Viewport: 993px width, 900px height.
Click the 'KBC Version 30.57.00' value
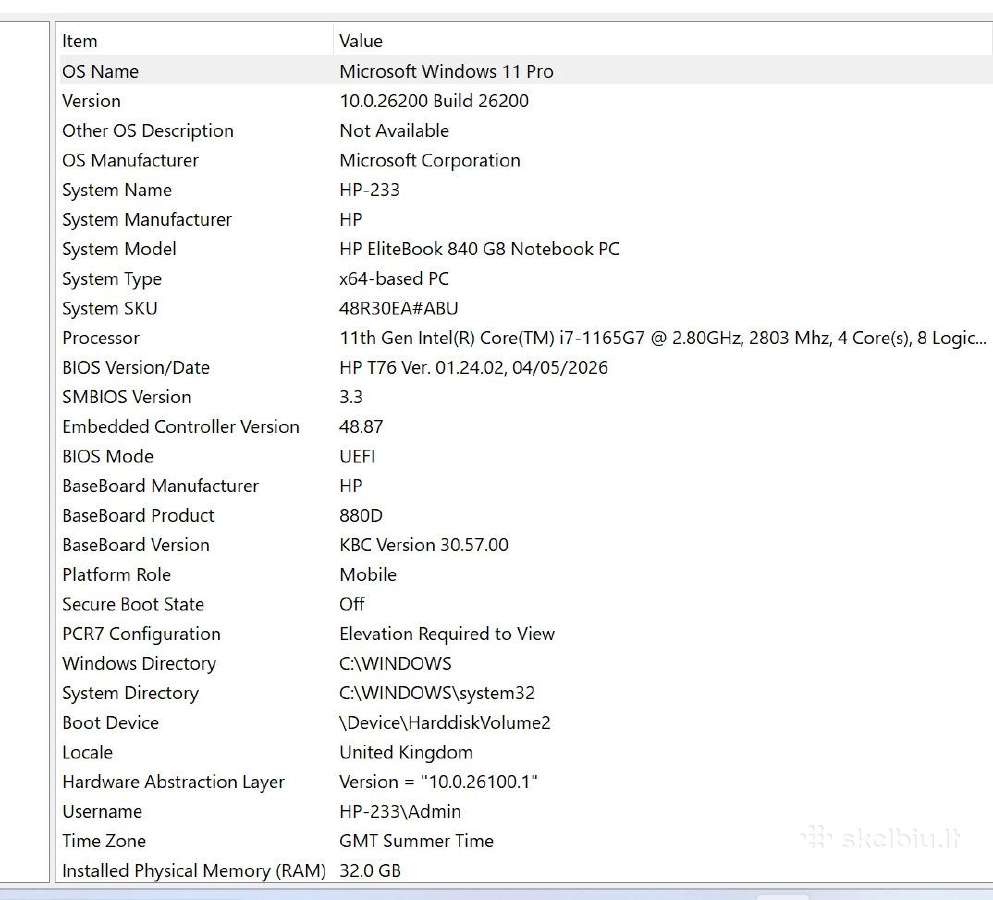(x=424, y=545)
